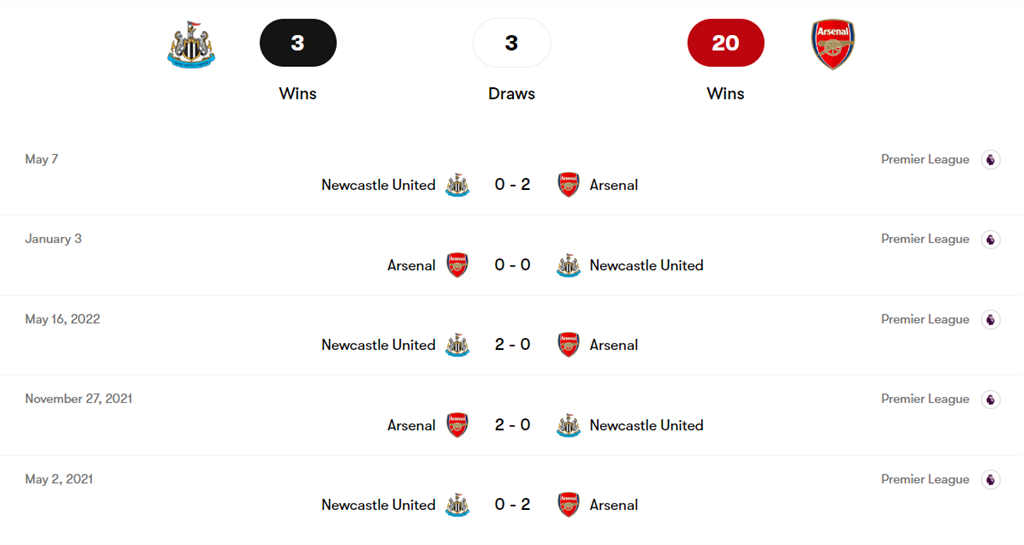Open the May 16, 2022 score 2 - 0
Image resolution: width=1024 pixels, height=545 pixels.
click(512, 345)
